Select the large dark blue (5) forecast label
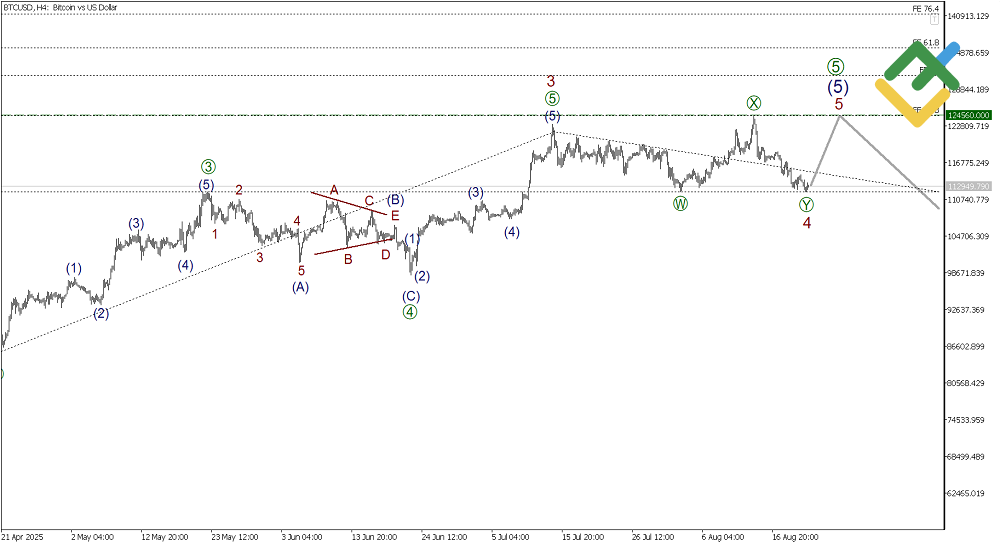Viewport: 1000px width, 545px height. pyautogui.click(x=837, y=87)
